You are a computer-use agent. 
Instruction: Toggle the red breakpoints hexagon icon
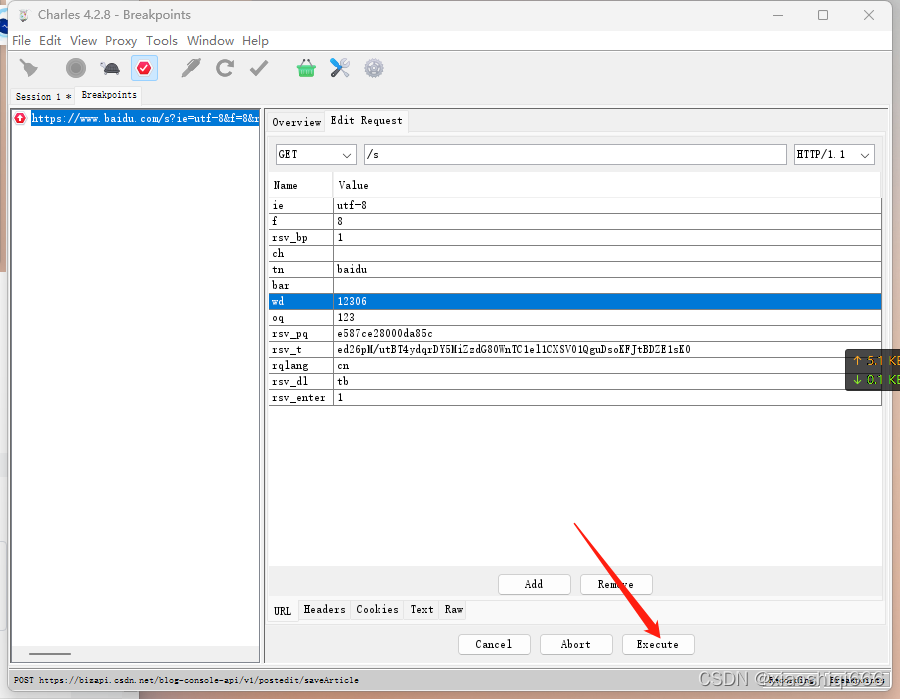pyautogui.click(x=144, y=68)
